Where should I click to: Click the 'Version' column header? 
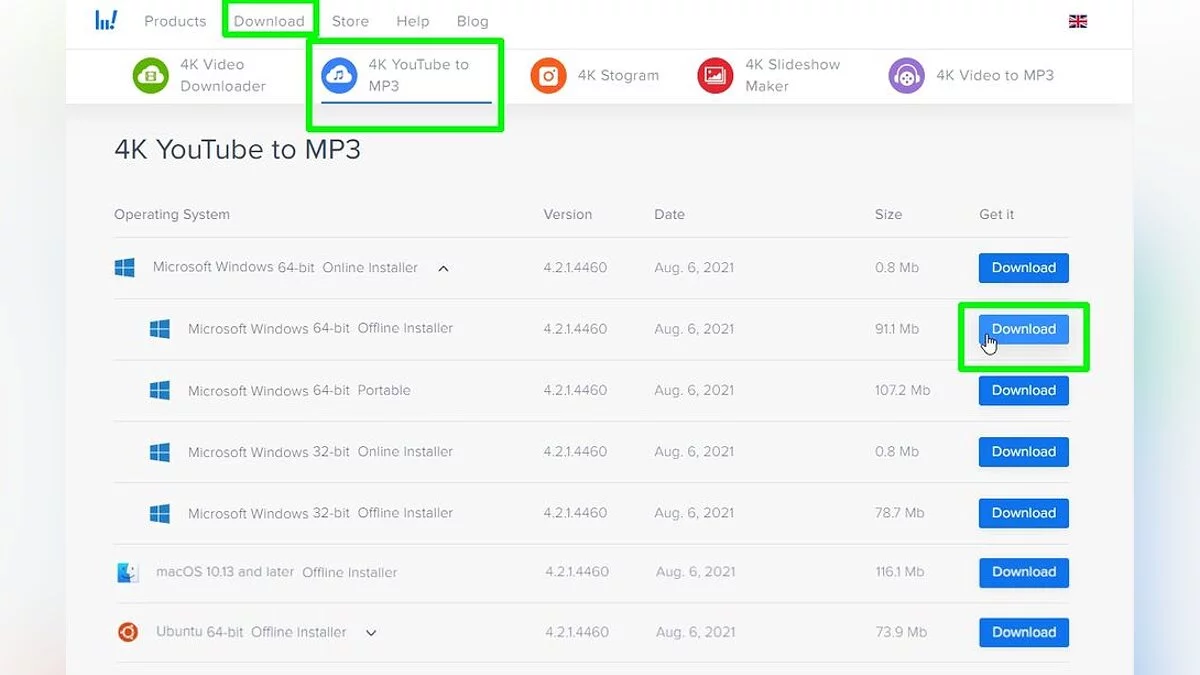point(568,214)
